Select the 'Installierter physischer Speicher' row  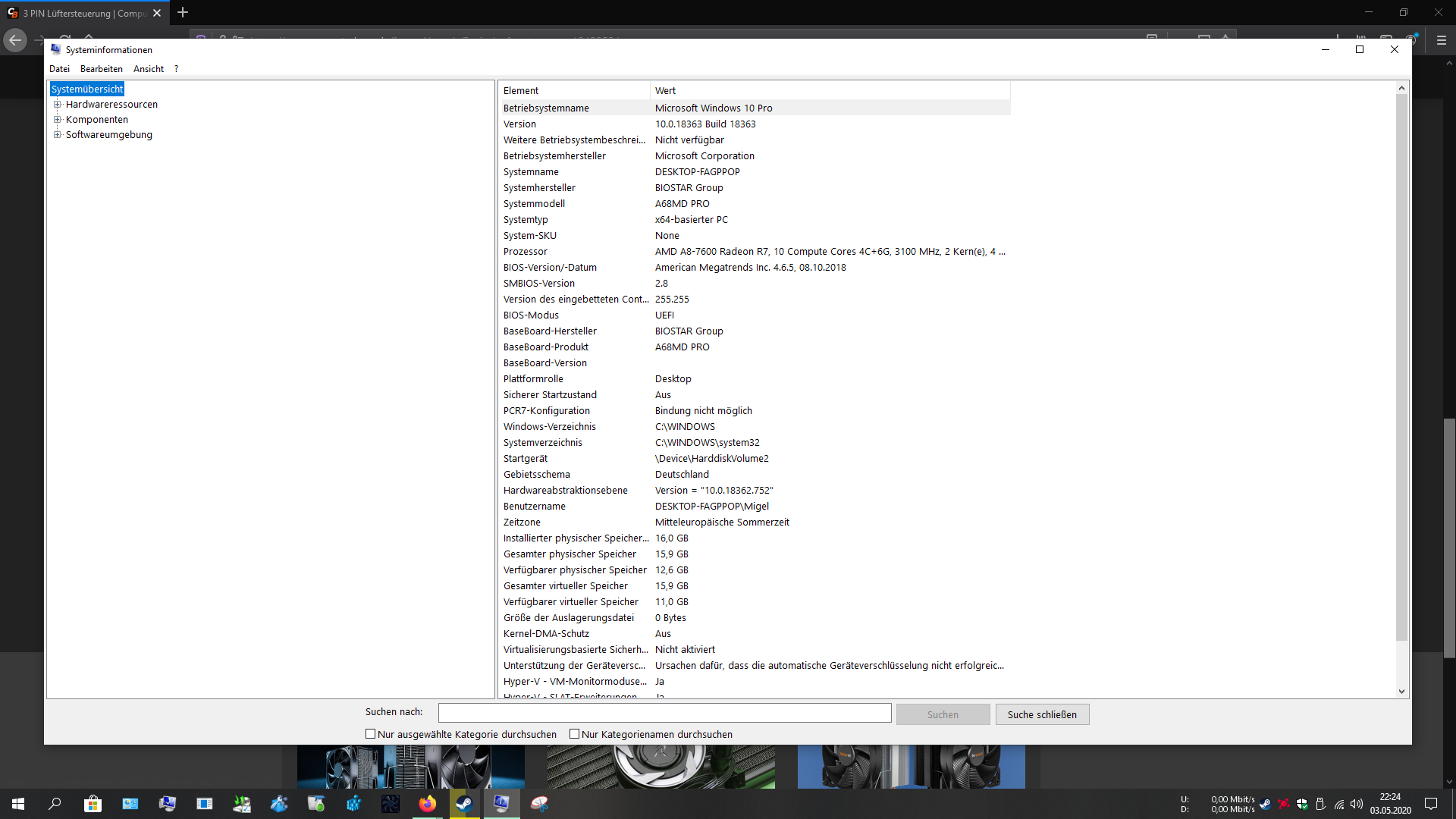(x=755, y=538)
